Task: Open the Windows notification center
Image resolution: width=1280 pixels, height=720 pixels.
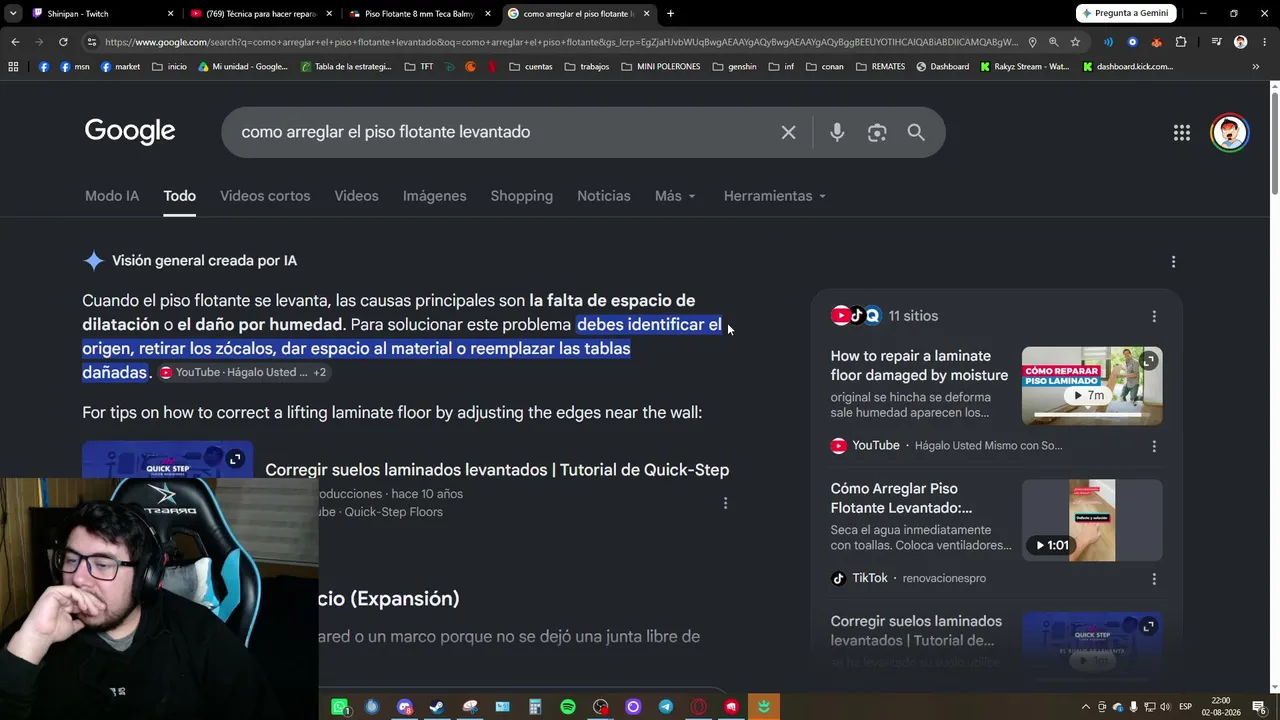Action: [x=1259, y=707]
